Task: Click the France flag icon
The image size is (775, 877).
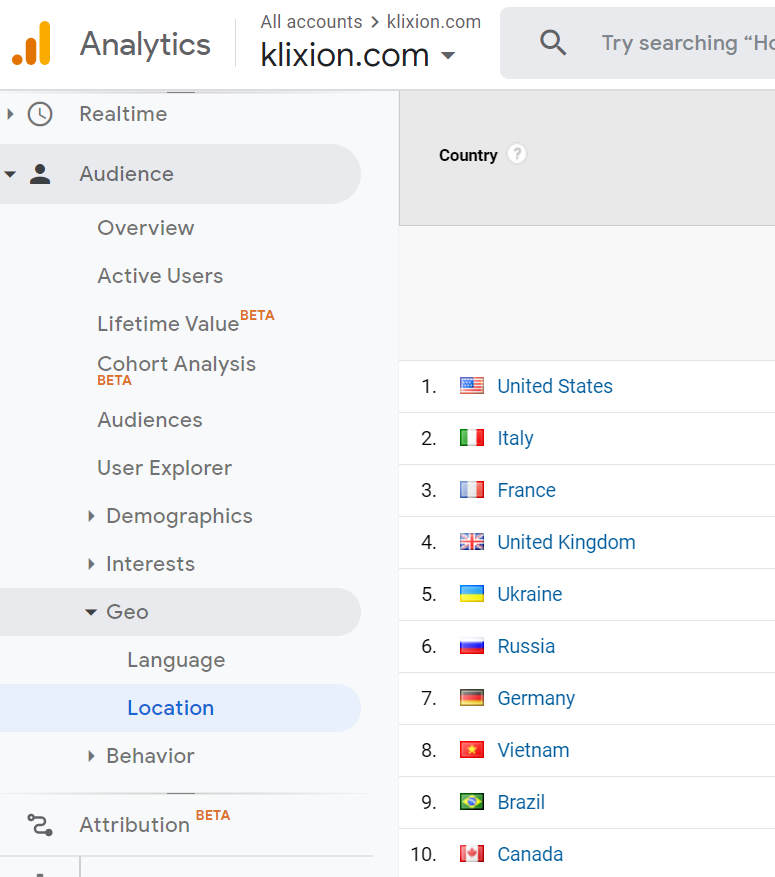Action: pos(472,490)
